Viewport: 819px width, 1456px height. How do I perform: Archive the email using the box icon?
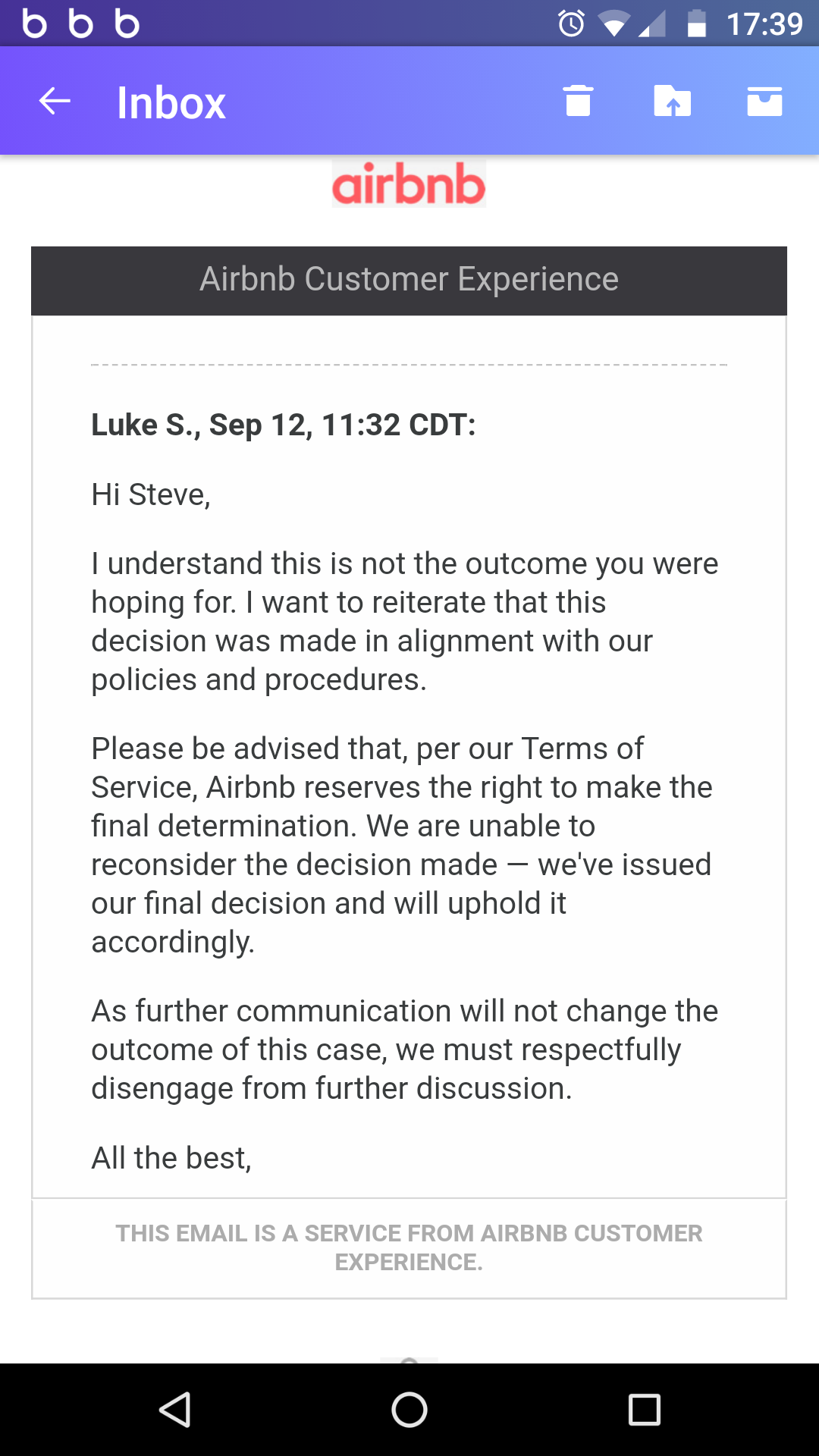point(764,101)
